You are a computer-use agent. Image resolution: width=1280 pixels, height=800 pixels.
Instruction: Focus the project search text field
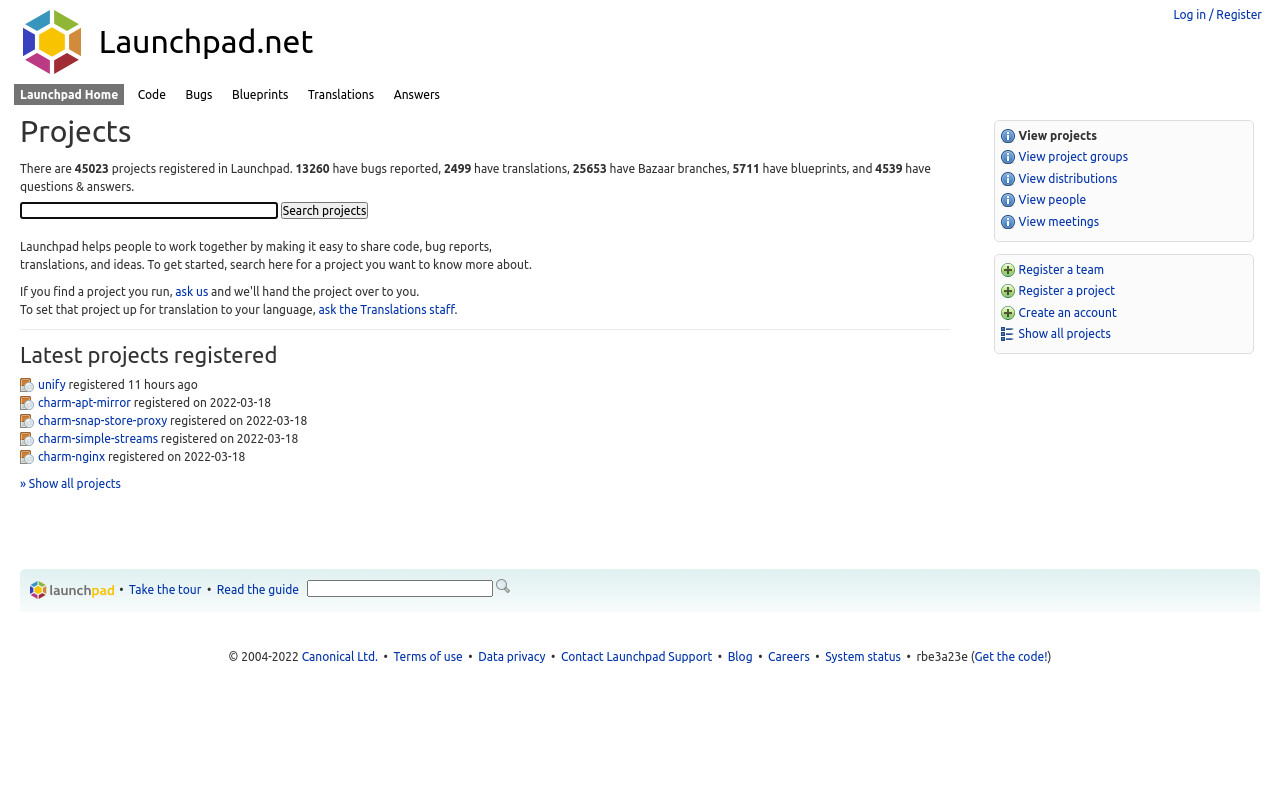[149, 210]
